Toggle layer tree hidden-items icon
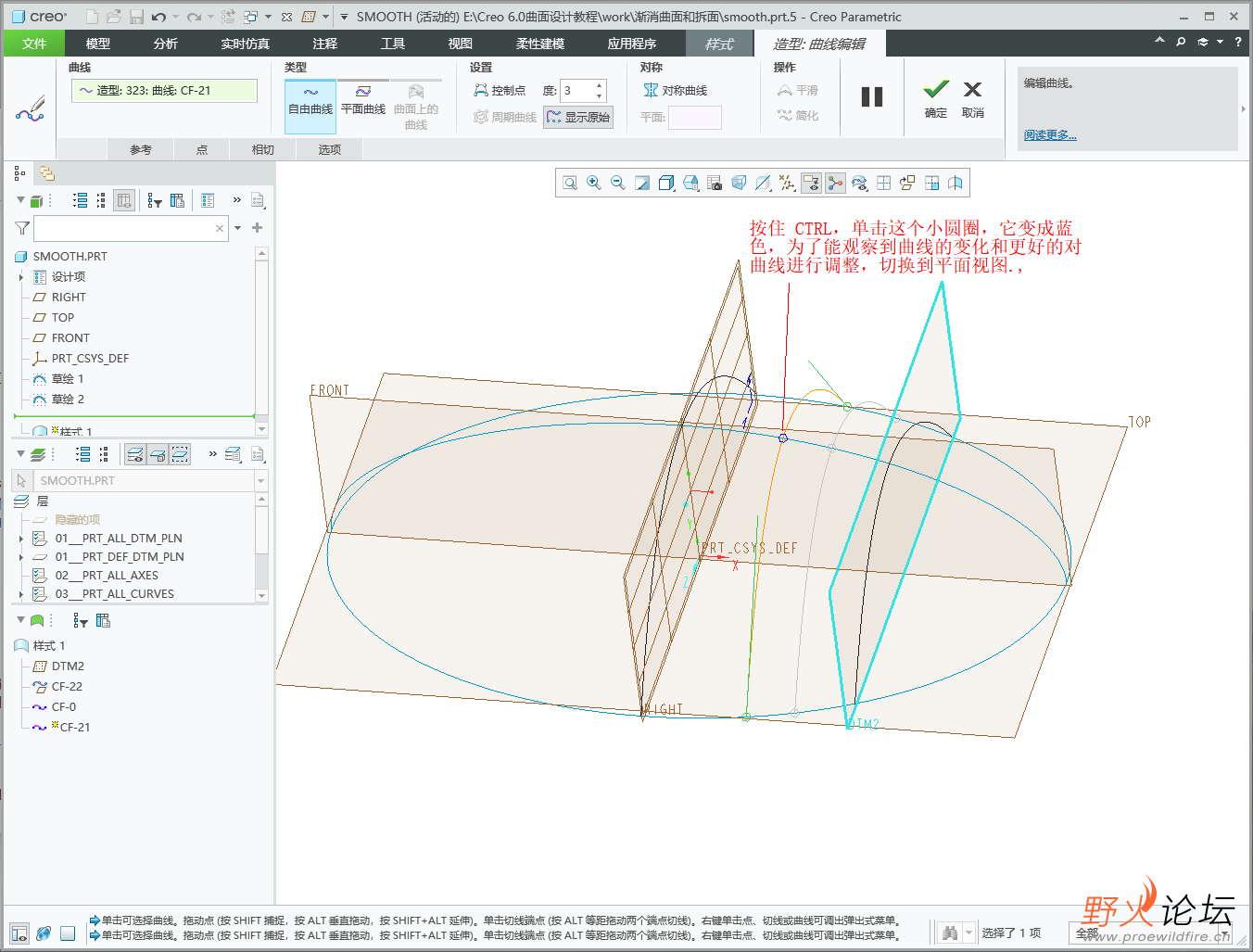 (158, 454)
